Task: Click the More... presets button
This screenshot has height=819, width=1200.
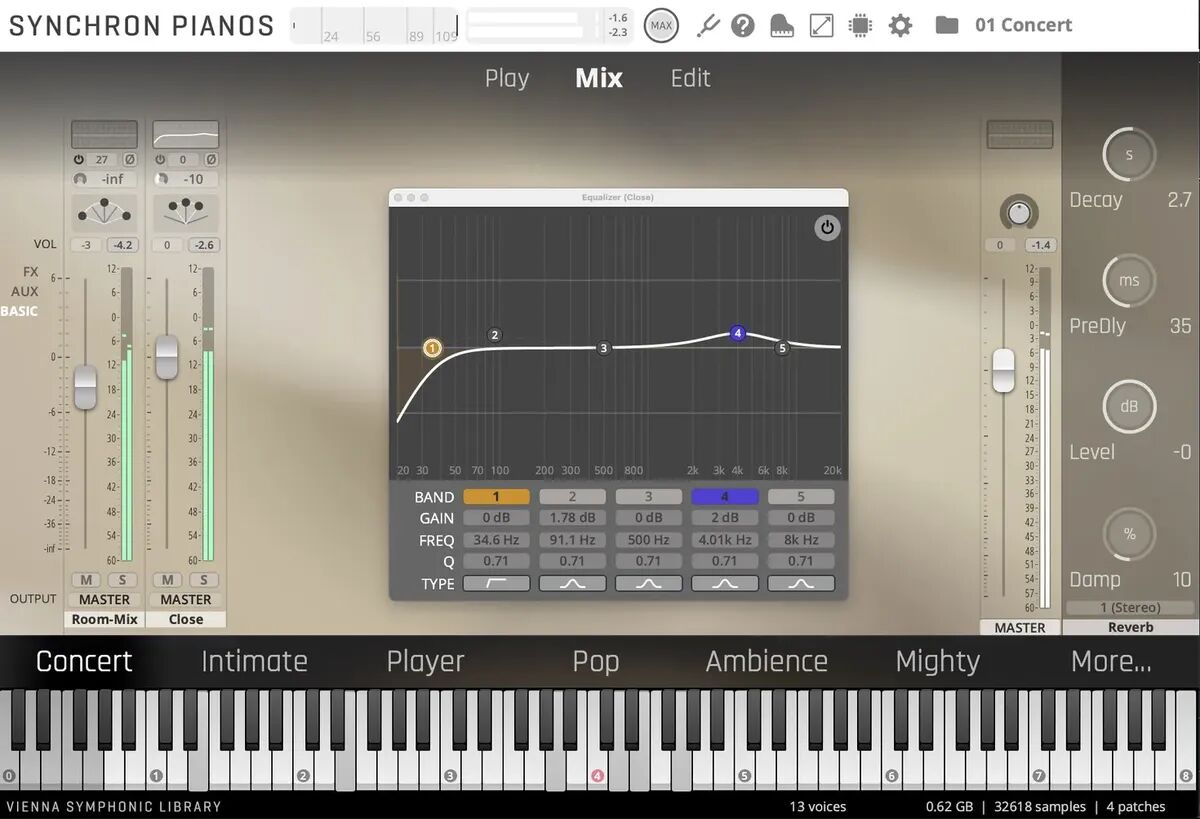Action: click(x=1111, y=661)
